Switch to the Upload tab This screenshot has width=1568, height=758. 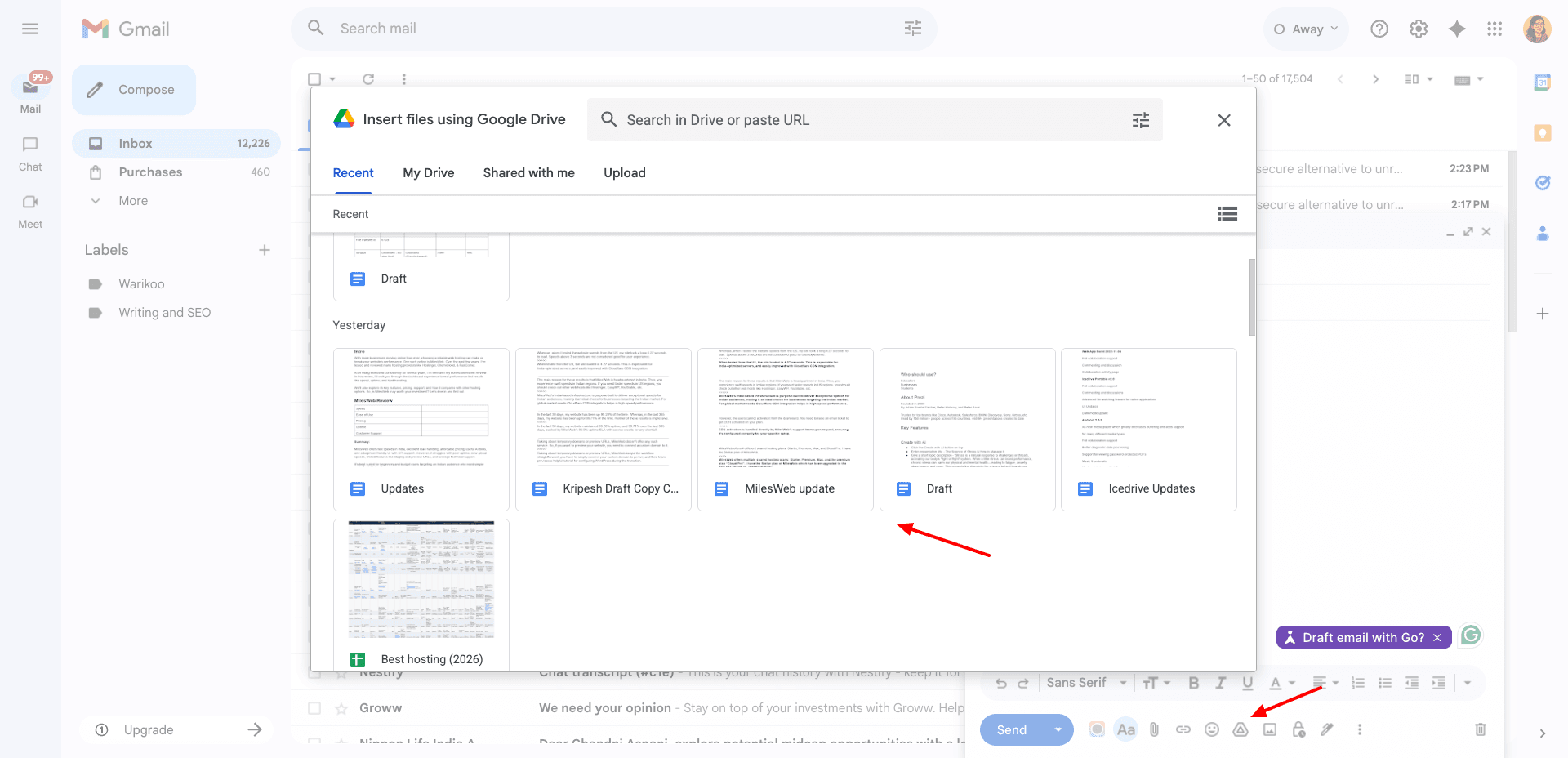tap(625, 173)
